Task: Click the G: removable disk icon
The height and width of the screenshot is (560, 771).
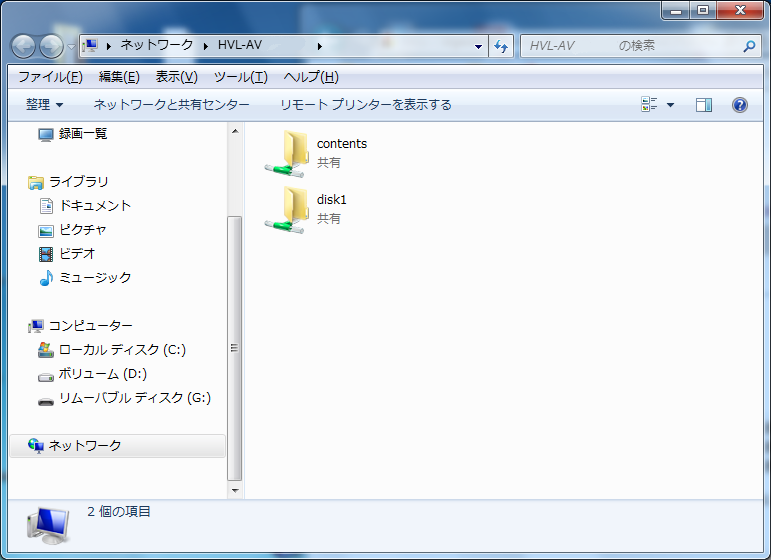Action: tap(46, 402)
